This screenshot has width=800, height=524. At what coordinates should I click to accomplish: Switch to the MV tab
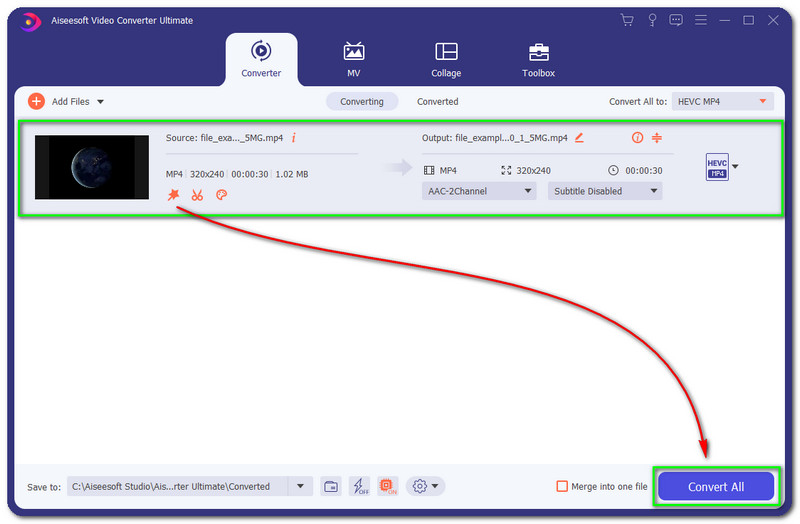pyautogui.click(x=353, y=59)
